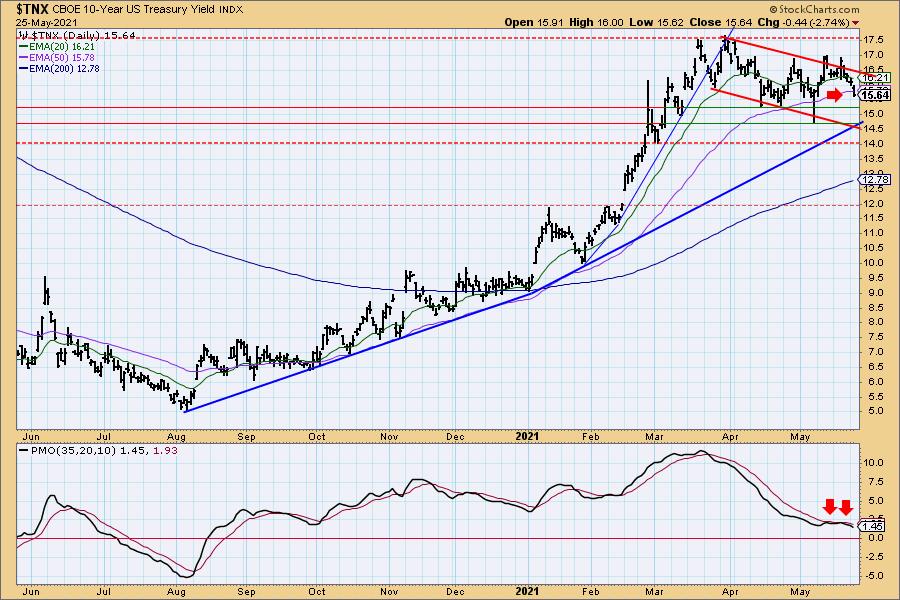Click the boxed 15.64 last-price tag

tap(875, 95)
